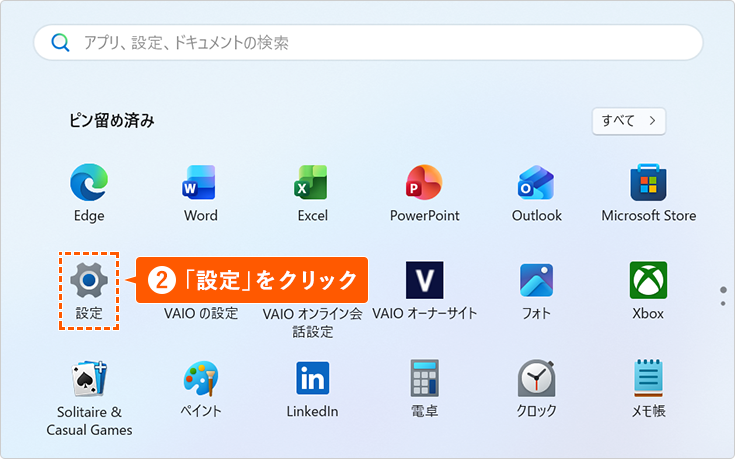Open the ペイント app
Screen dimensions: 735x459
[200, 380]
